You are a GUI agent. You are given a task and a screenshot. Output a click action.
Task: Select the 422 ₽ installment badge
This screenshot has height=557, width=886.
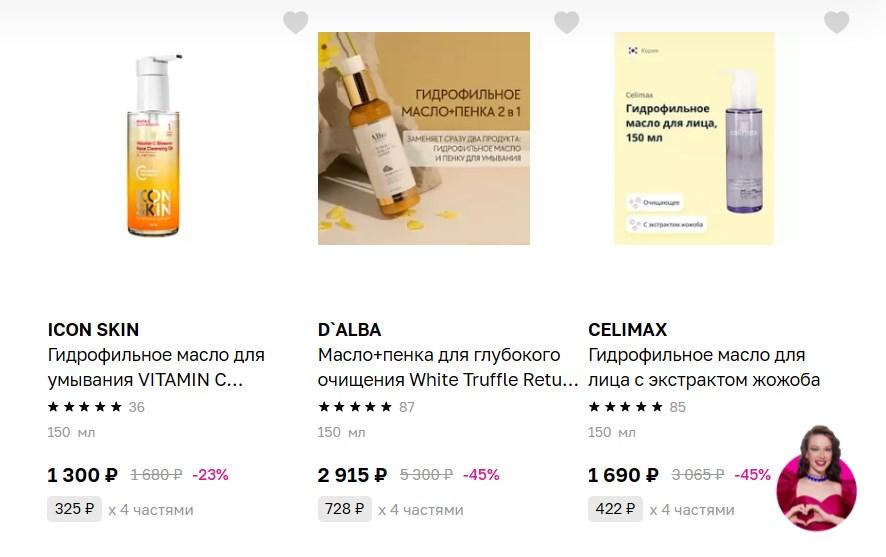615,509
